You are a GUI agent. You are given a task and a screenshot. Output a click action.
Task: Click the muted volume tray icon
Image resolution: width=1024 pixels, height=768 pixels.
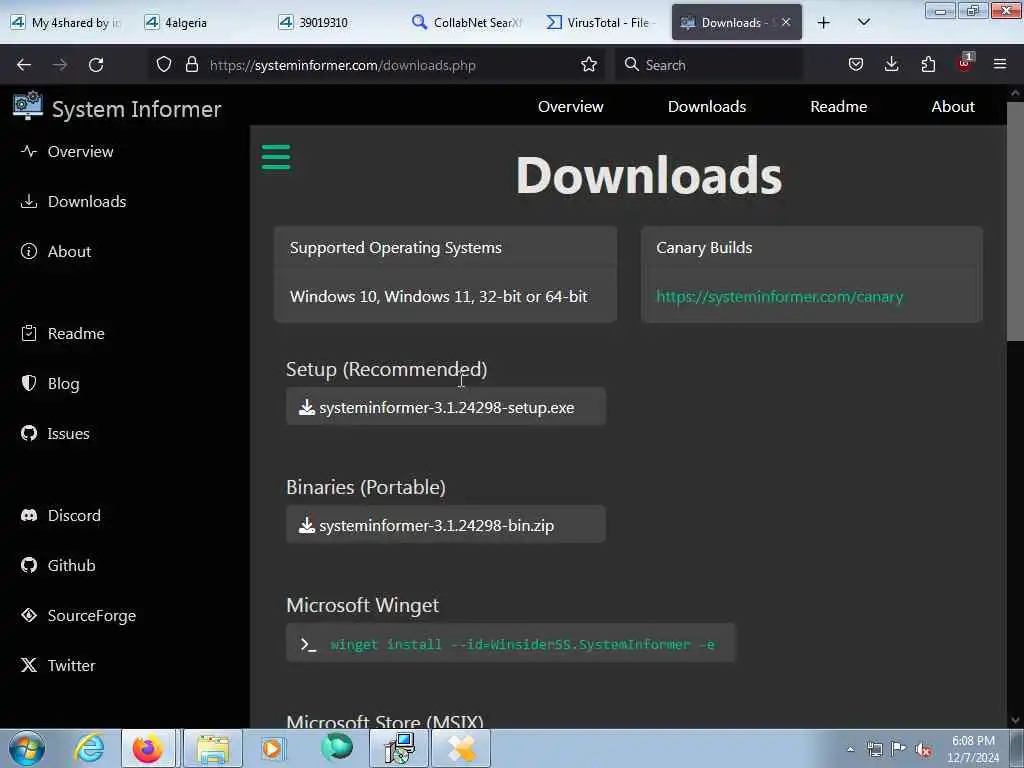click(923, 750)
